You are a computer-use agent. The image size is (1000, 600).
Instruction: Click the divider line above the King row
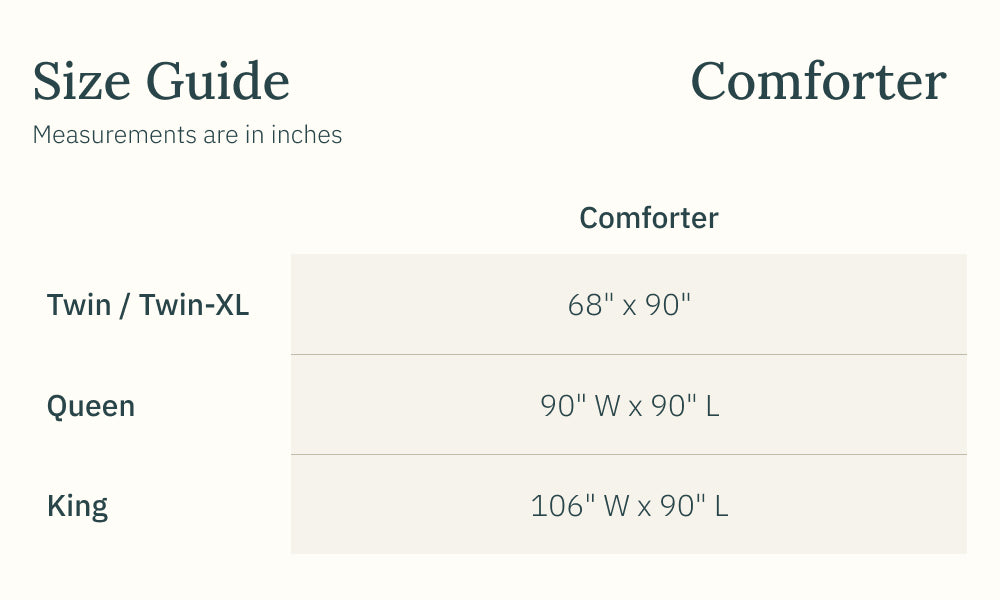click(629, 455)
